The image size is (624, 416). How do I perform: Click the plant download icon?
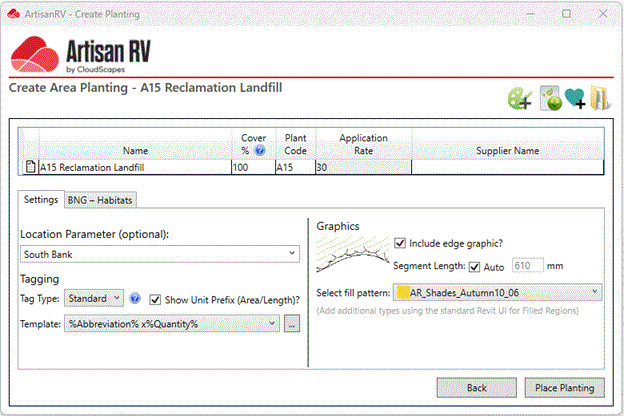click(551, 98)
